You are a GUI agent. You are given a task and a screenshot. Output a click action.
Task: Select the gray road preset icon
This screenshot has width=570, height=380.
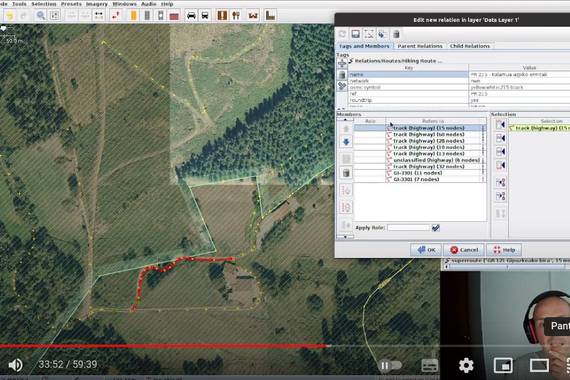pyautogui.click(x=147, y=15)
